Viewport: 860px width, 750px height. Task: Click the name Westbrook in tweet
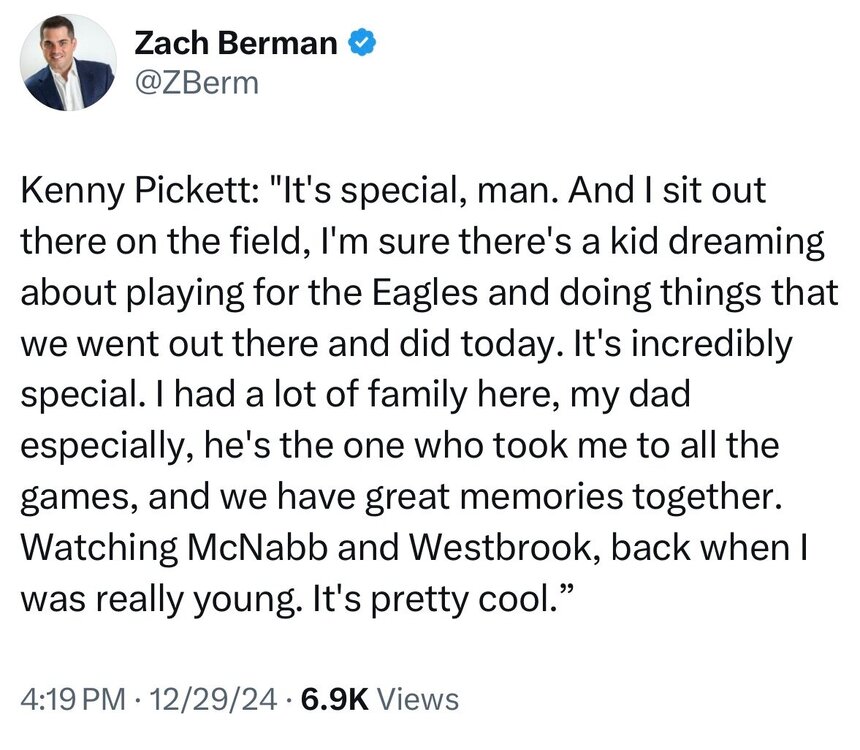click(x=503, y=547)
